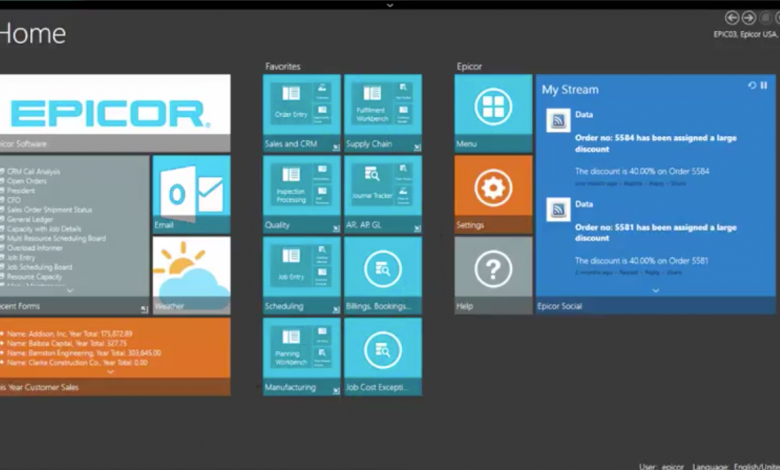Viewport: 780px width, 470px height.
Task: Launch Journal Tracker in AR, AP, GL tile
Action: (372, 185)
